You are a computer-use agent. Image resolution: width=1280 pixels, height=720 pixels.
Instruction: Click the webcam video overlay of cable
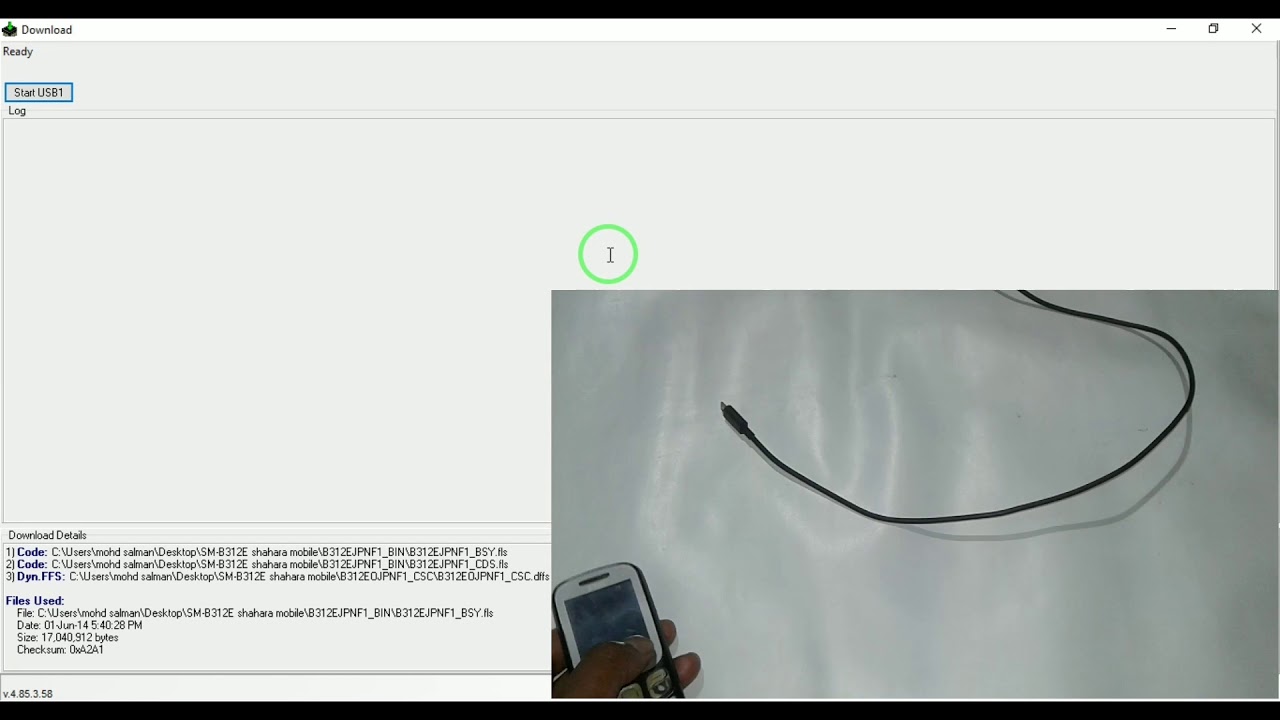(915, 494)
